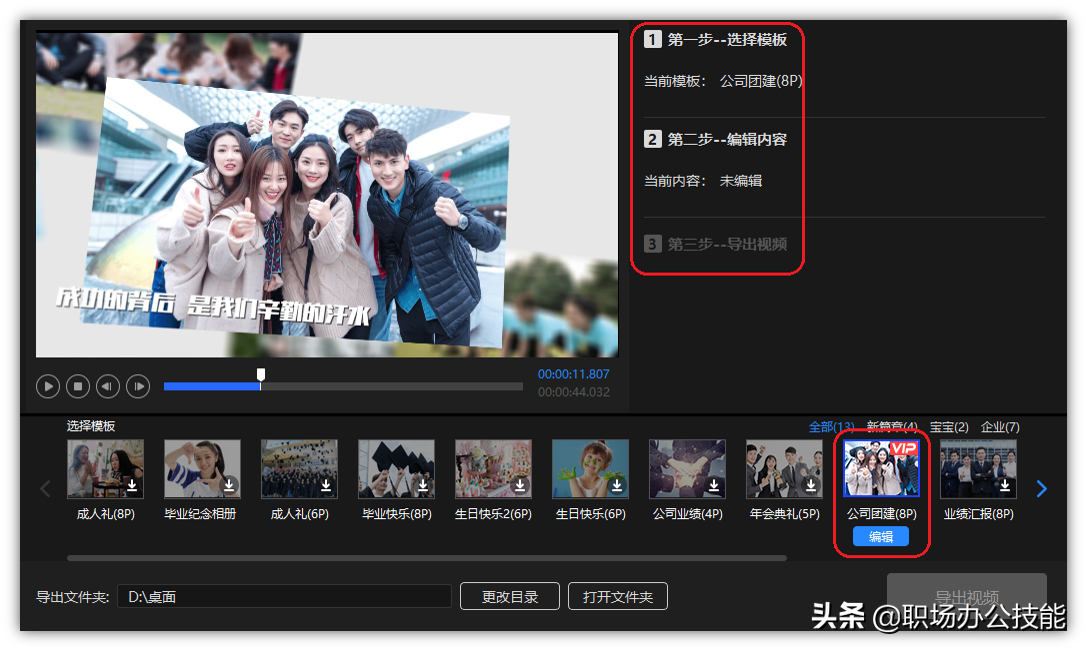Click the 年会典礼(5P) template label
Viewport: 1087px width, 651px height.
[784, 514]
